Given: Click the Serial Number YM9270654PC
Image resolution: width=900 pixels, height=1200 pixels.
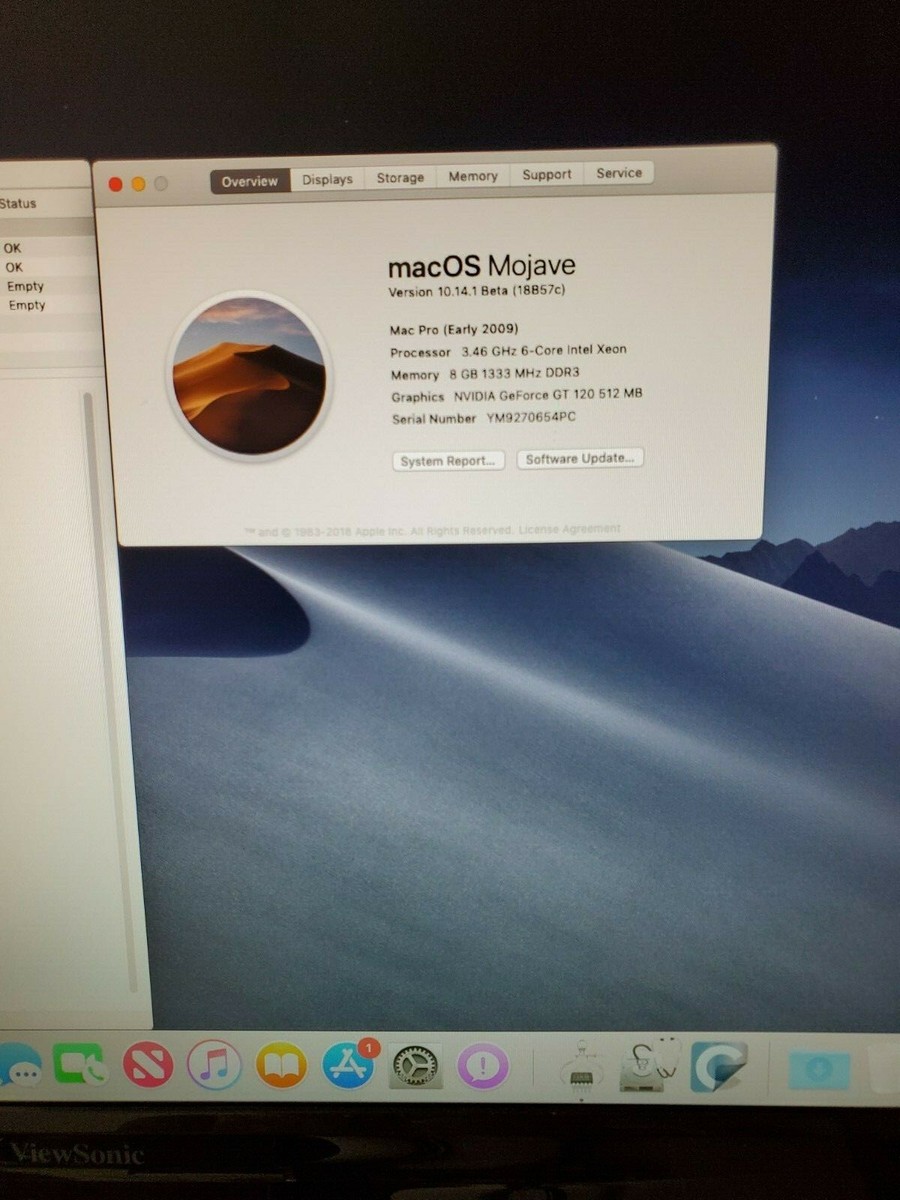Looking at the screenshot, I should tap(483, 418).
